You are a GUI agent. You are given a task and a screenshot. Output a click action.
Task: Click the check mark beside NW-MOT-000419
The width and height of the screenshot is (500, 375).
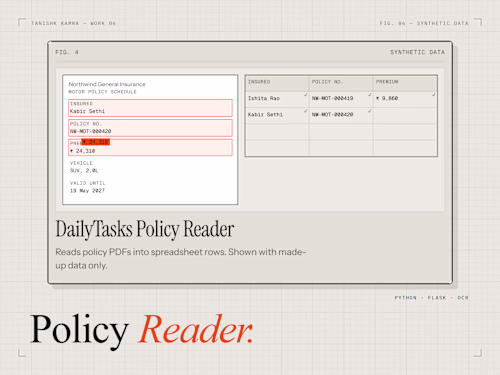click(370, 95)
